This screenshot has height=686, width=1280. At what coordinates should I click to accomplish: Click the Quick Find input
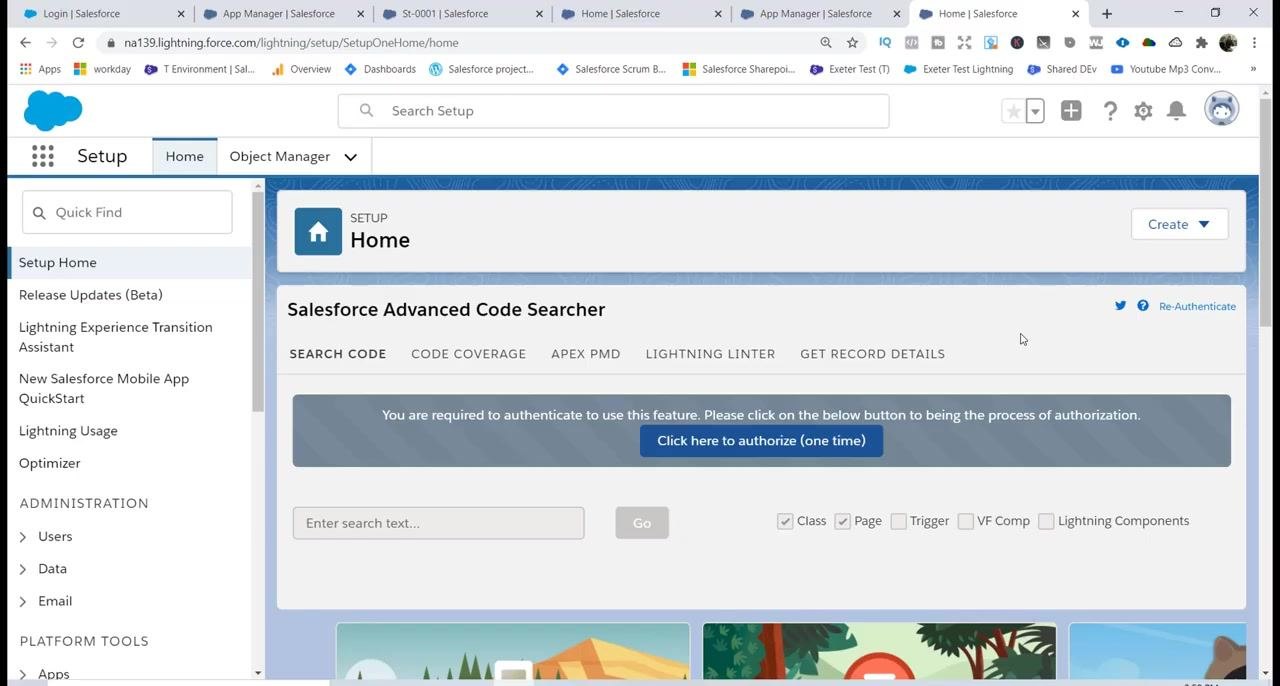(x=127, y=212)
